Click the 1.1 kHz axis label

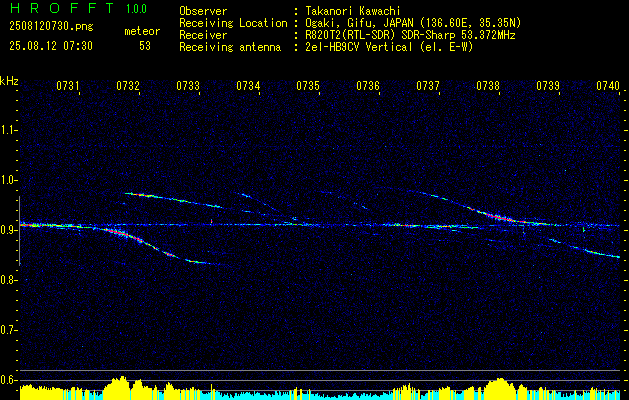point(8,130)
